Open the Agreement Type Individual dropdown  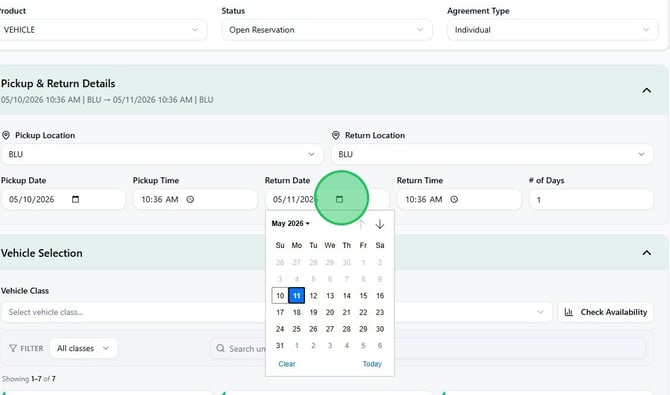(x=552, y=30)
